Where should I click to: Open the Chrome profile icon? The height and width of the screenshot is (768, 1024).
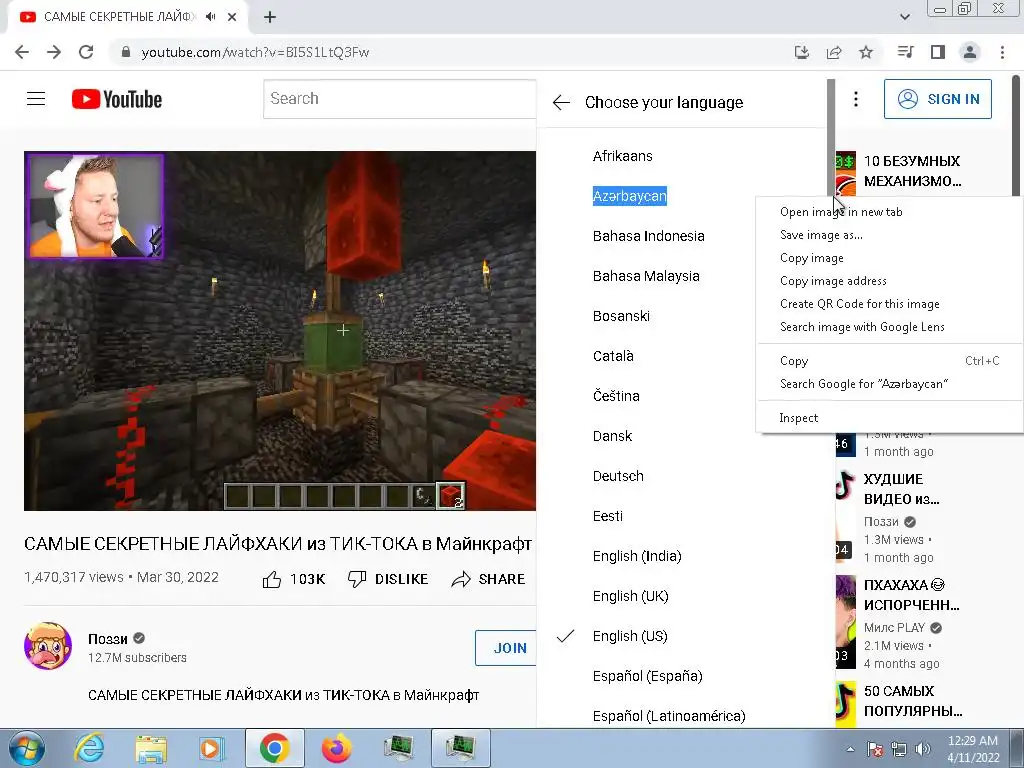(970, 52)
